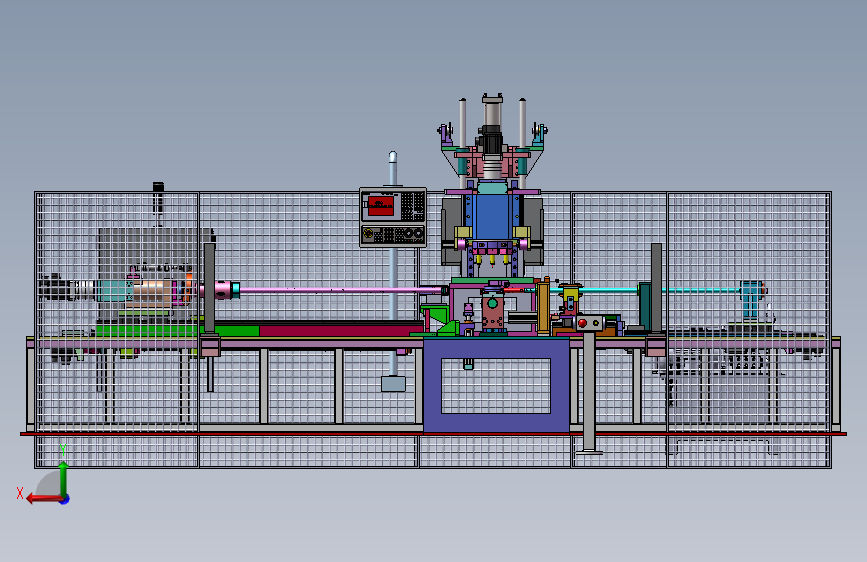Select the blue press block at machine center
This screenshot has width=867, height=562.
[492, 217]
